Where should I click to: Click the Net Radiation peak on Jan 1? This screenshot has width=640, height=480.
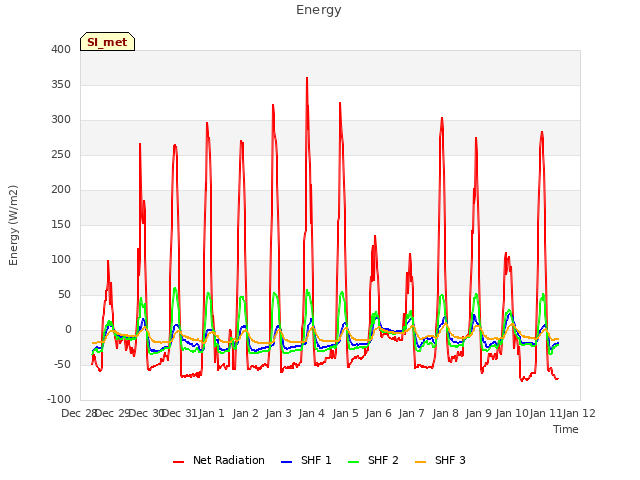pyautogui.click(x=207, y=122)
